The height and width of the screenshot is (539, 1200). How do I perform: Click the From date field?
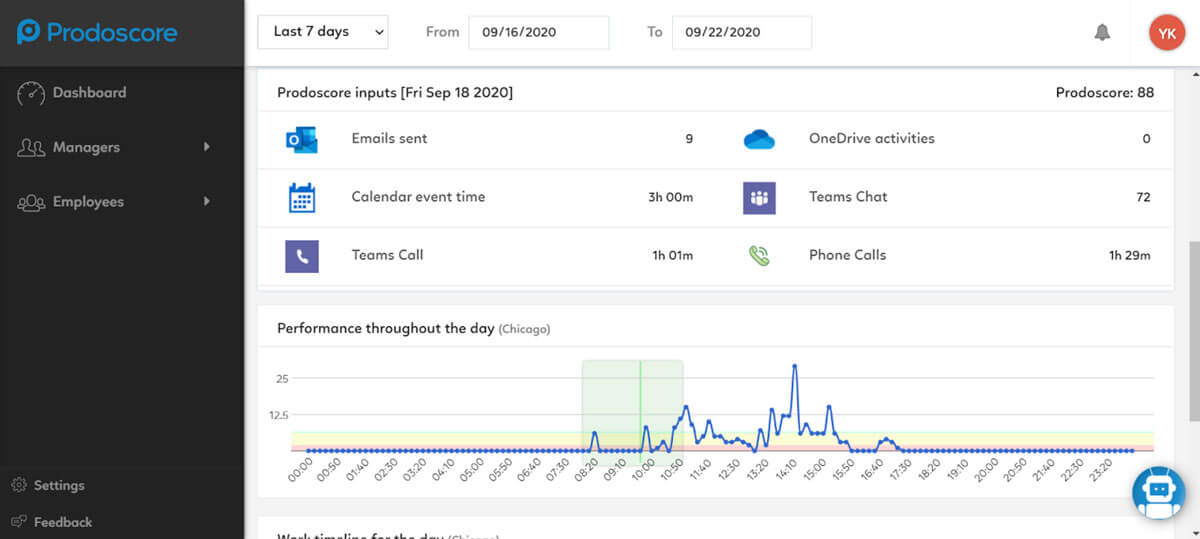(x=538, y=32)
